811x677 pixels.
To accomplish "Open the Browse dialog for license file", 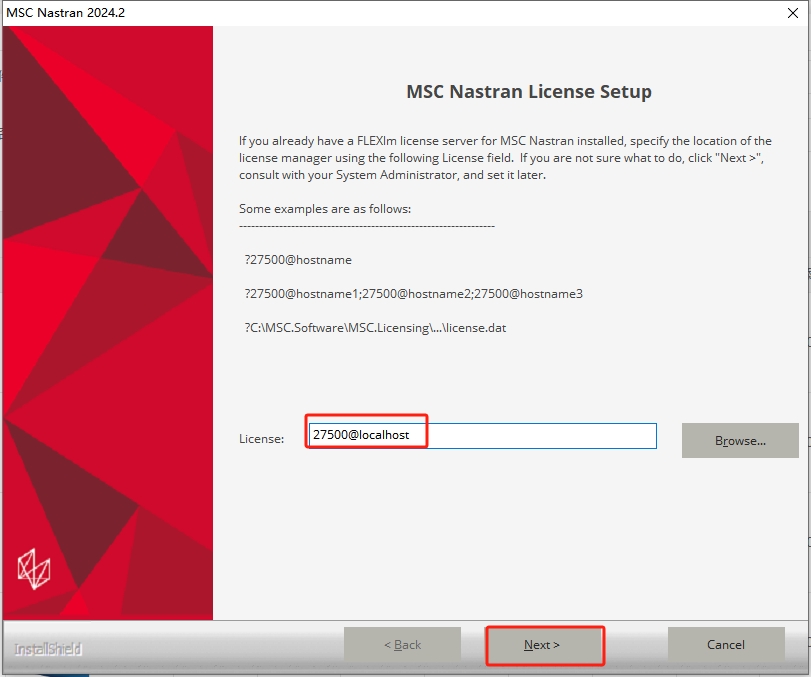I will pos(740,440).
